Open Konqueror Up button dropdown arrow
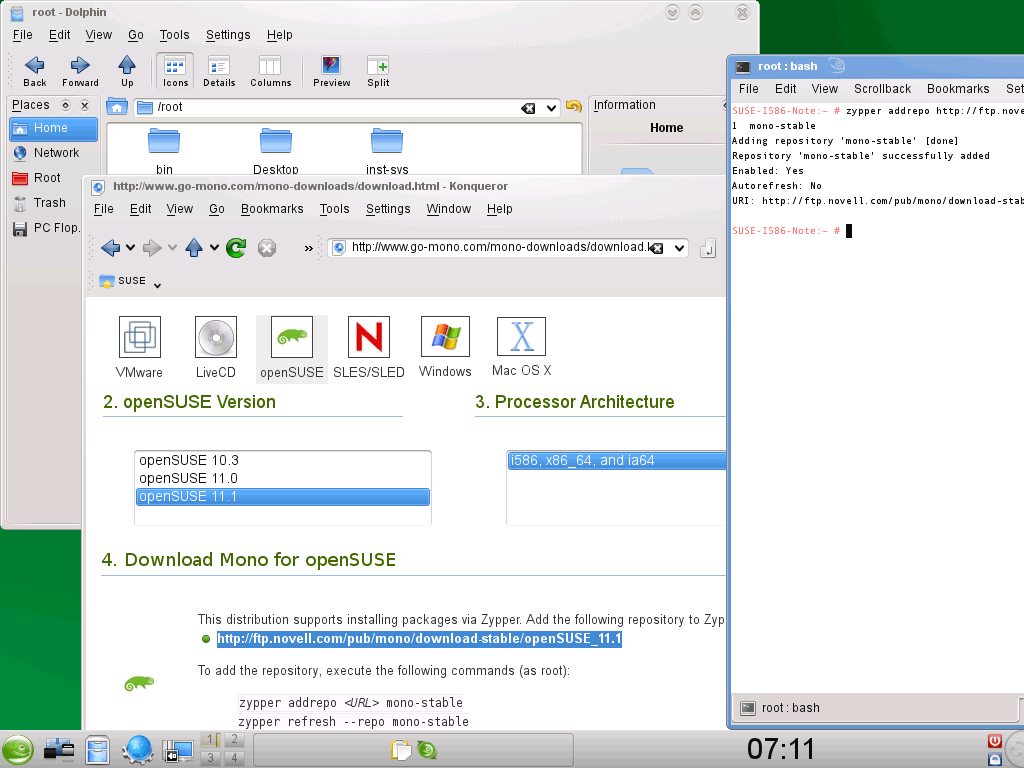 (214, 248)
